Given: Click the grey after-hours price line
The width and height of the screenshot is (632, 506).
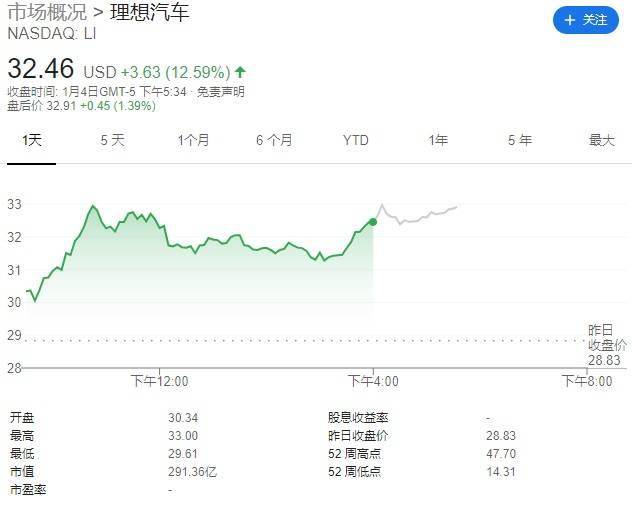Looking at the screenshot, I should [417, 215].
